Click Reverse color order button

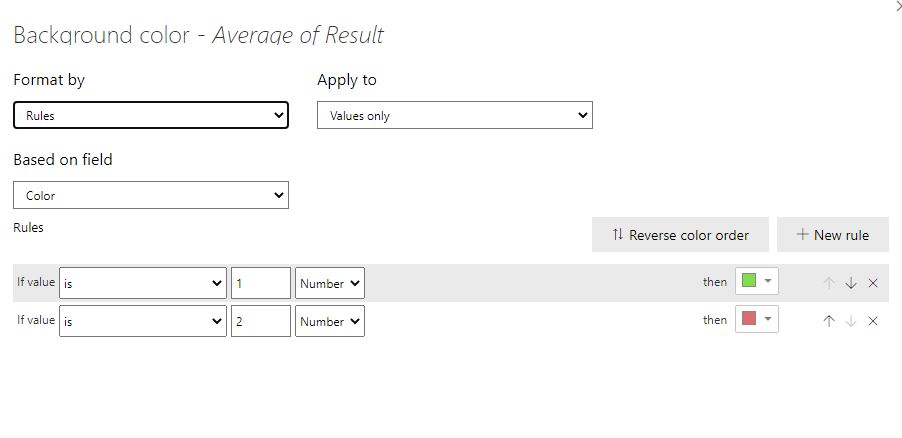[680, 235]
